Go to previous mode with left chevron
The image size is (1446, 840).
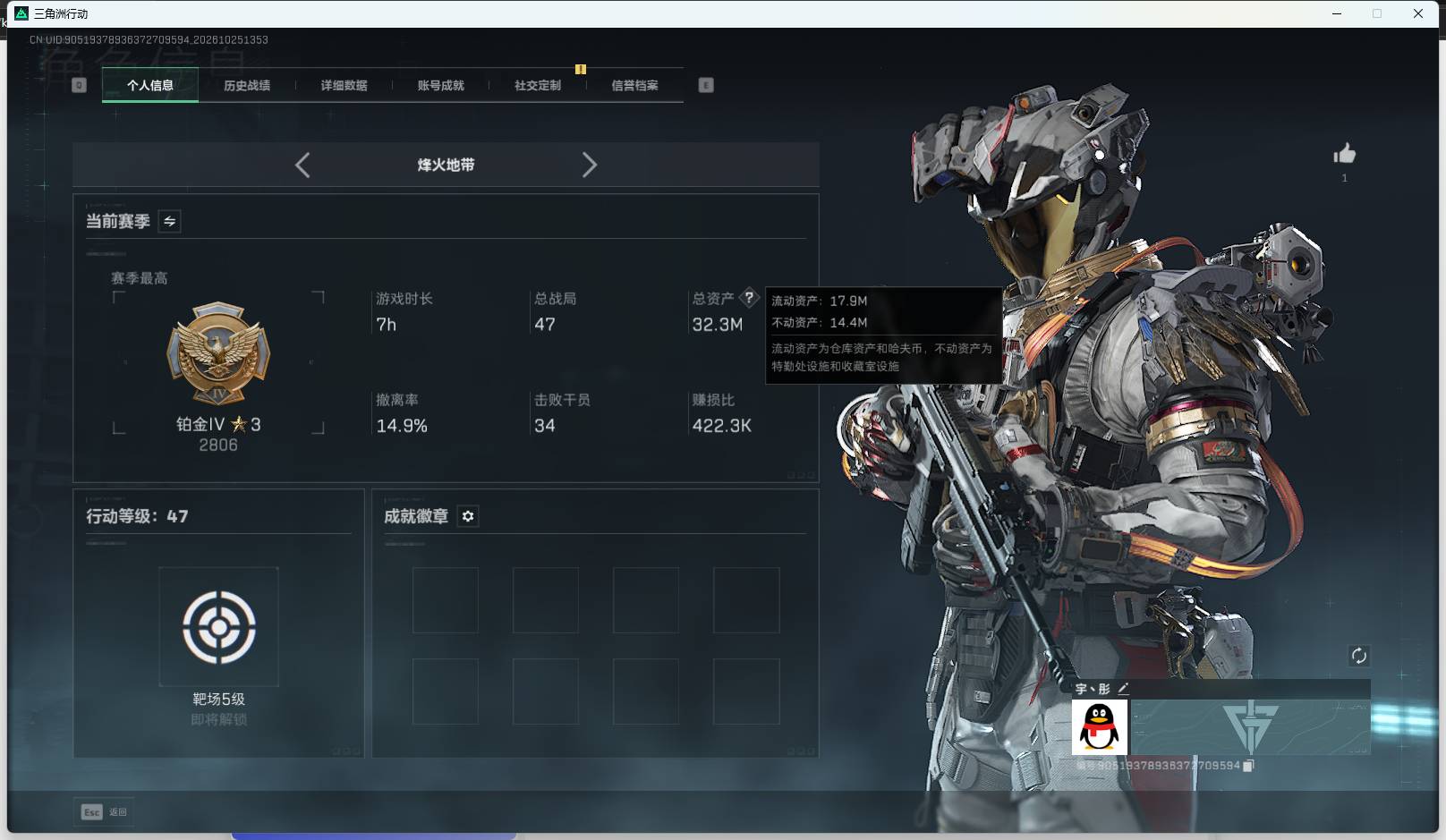302,165
